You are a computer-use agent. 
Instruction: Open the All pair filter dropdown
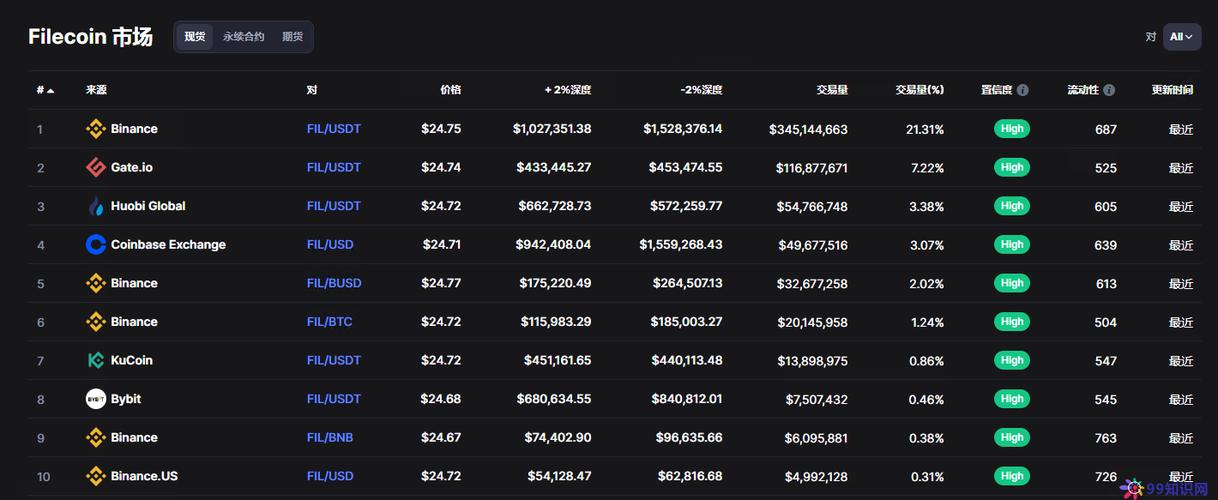tap(1181, 37)
